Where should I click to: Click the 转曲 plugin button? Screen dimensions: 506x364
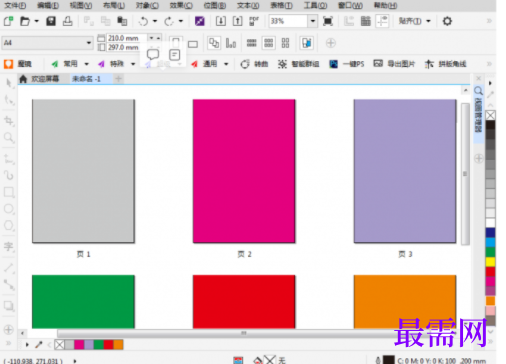254,64
